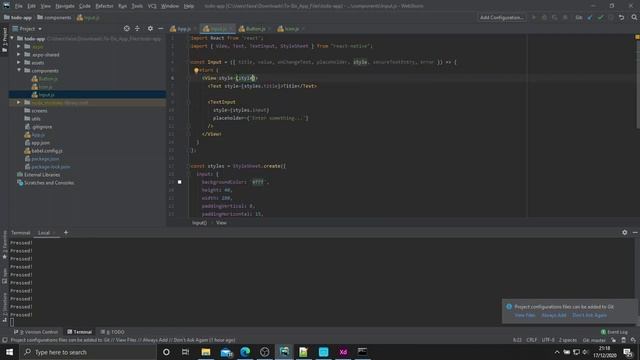
Task: Open command prompt icon on taskbar
Action: coord(362,352)
